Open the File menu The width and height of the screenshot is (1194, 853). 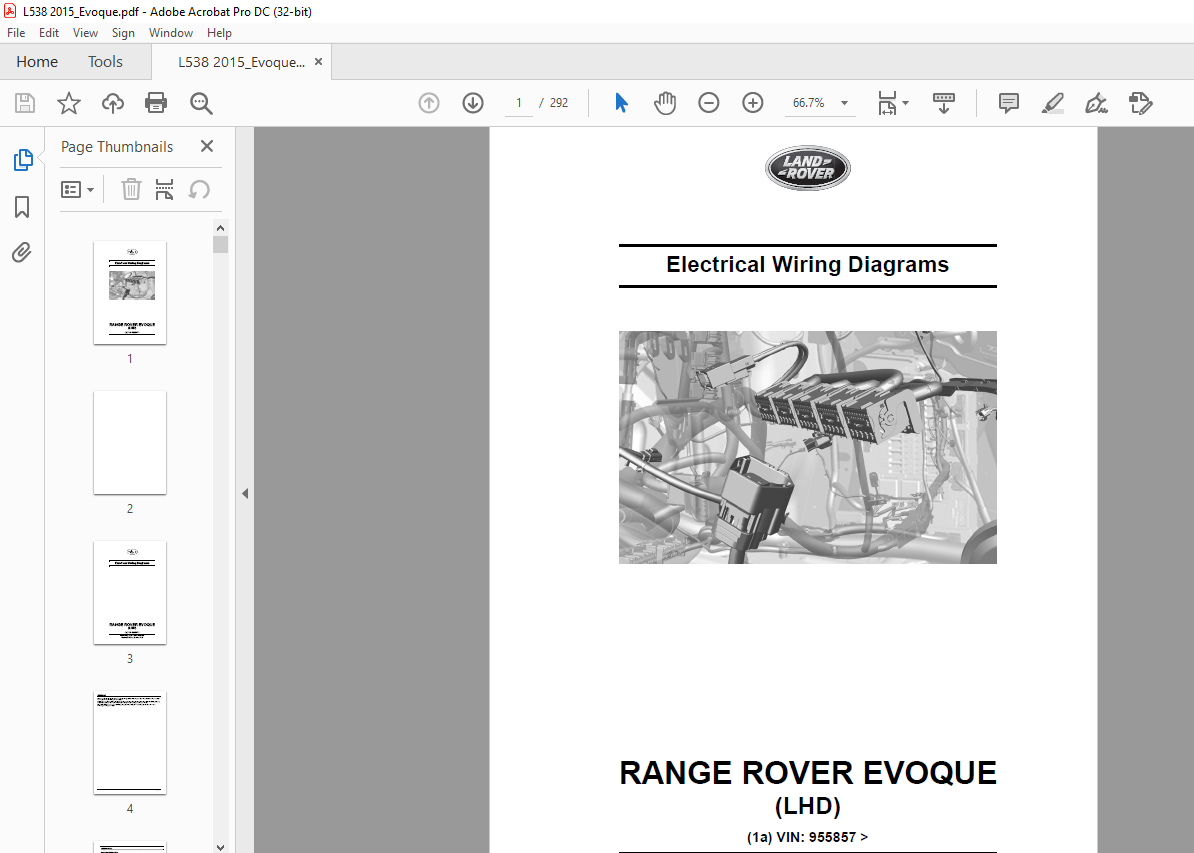coord(16,33)
